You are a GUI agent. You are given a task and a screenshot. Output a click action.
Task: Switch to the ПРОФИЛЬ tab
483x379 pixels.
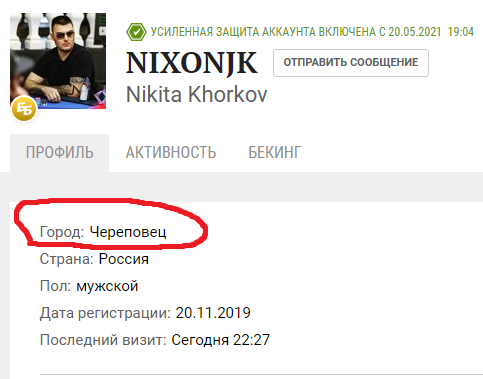[x=60, y=153]
